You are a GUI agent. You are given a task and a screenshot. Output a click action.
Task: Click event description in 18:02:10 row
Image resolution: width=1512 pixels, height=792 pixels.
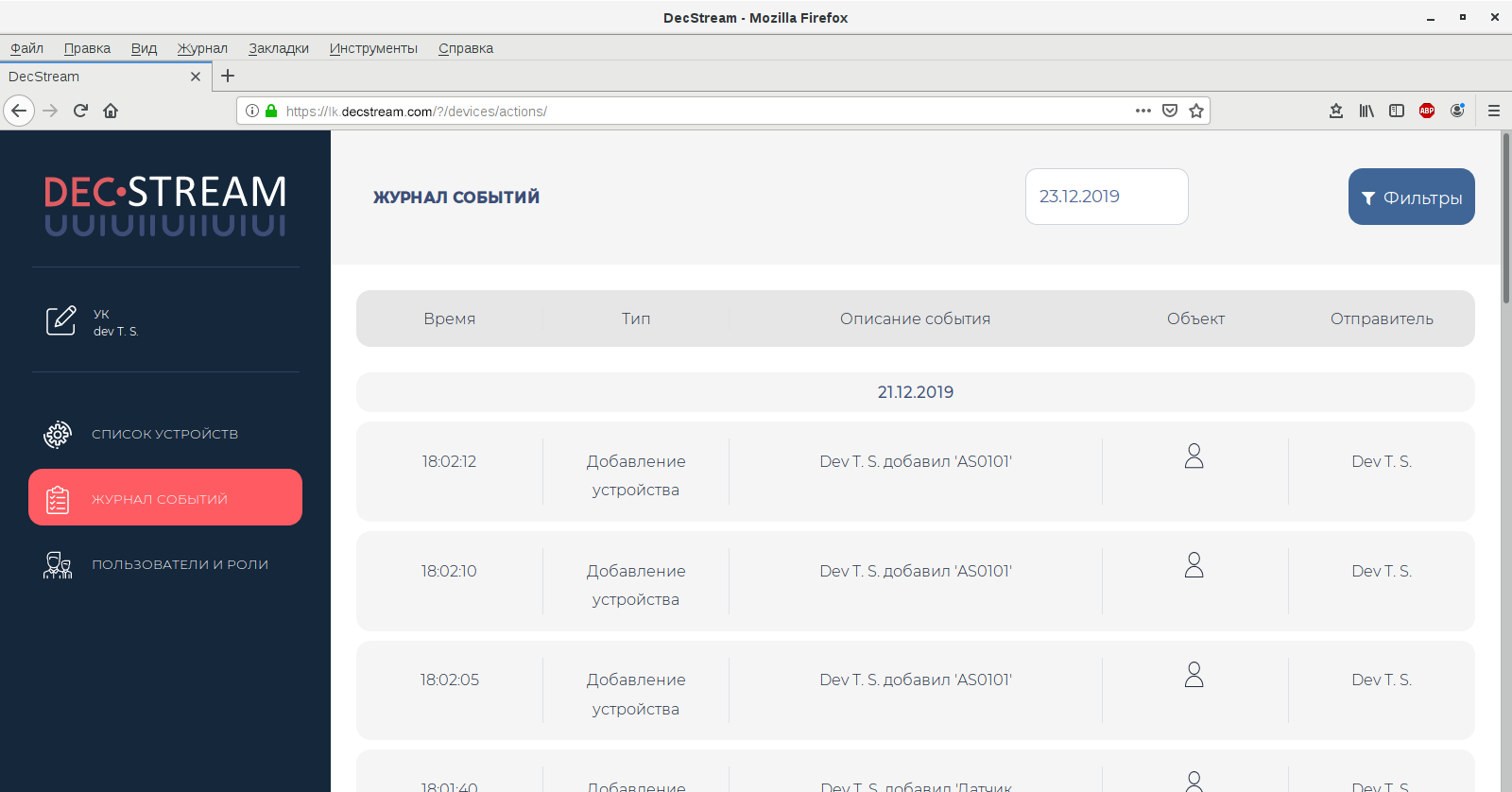pyautogui.click(x=916, y=571)
